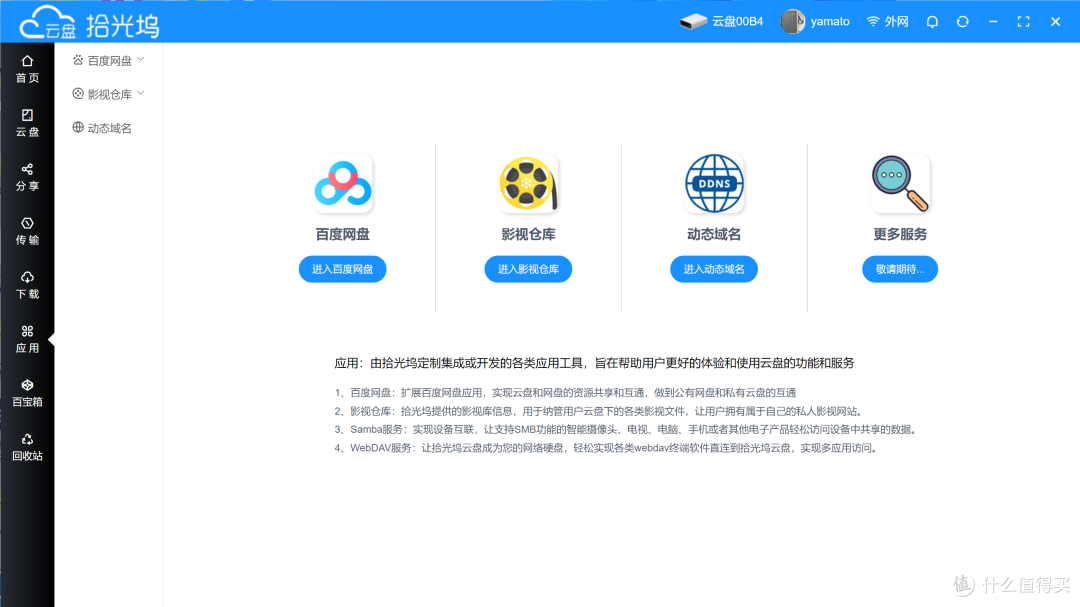1080x607 pixels.
Task: Close the 拾光坞 window
Action: pos(1055,21)
